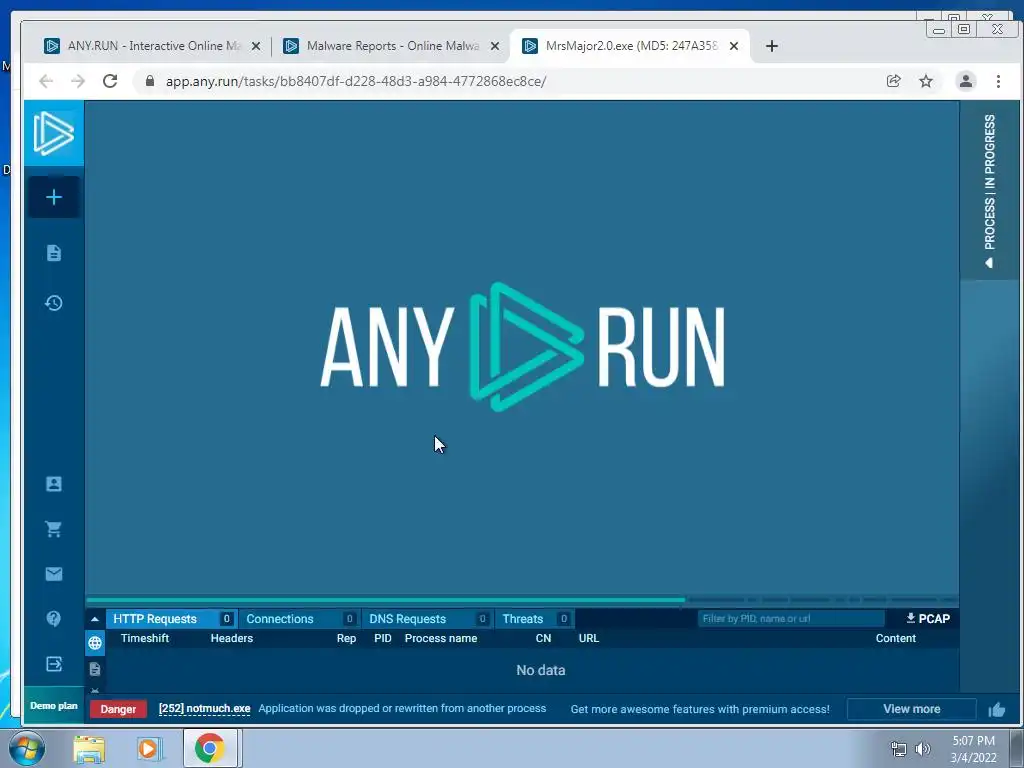Click the URL column header

point(588,638)
